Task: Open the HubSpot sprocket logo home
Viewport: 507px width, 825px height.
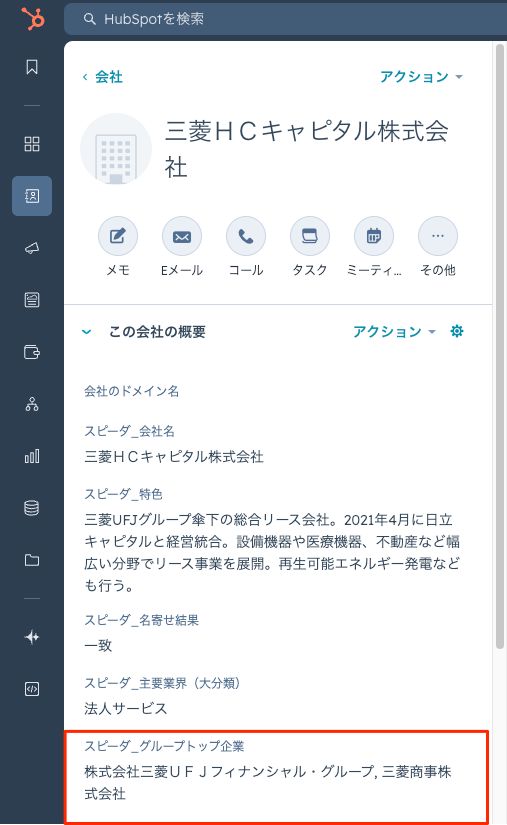Action: (x=33, y=18)
